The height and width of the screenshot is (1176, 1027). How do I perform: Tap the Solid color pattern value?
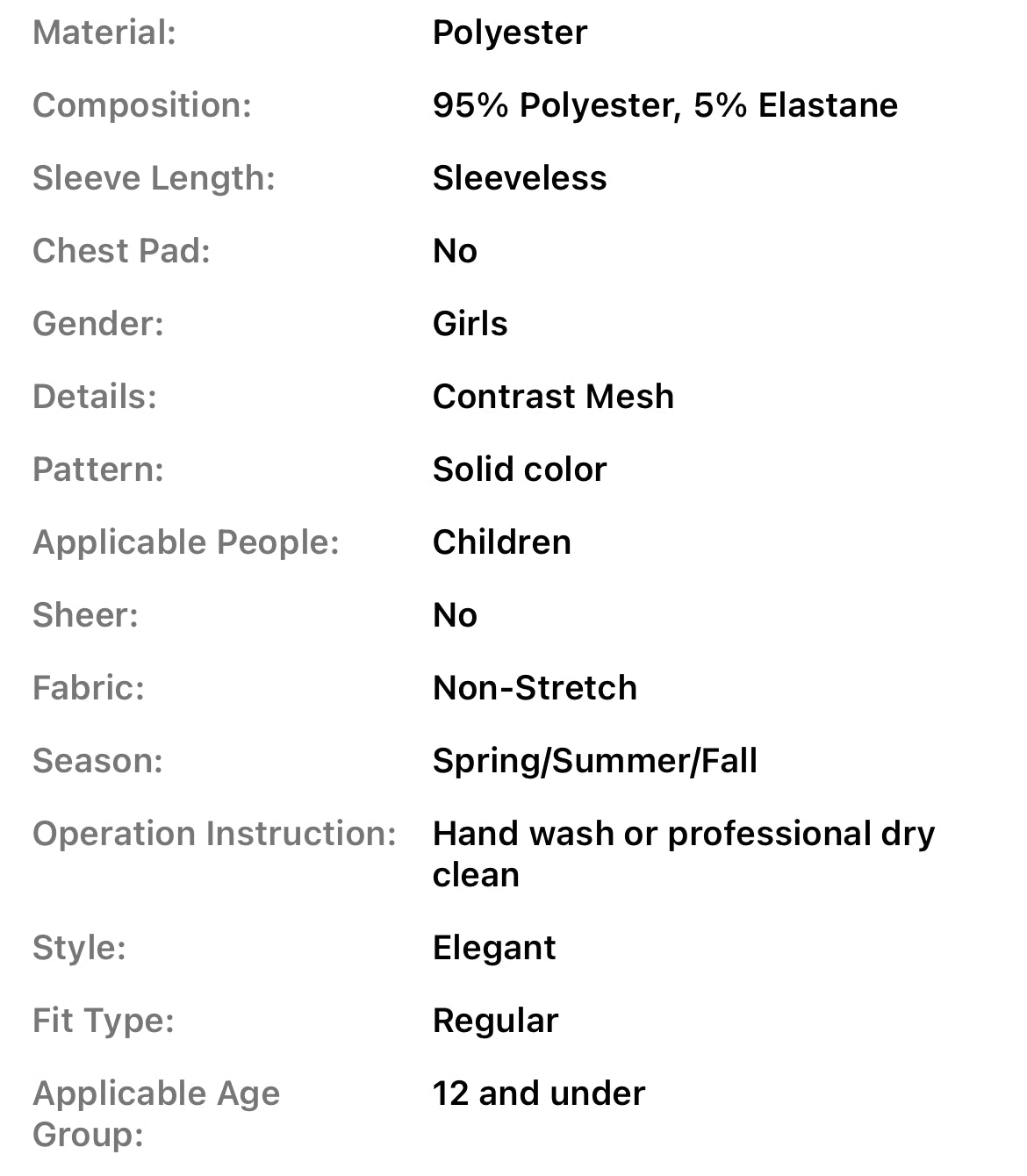pos(520,470)
